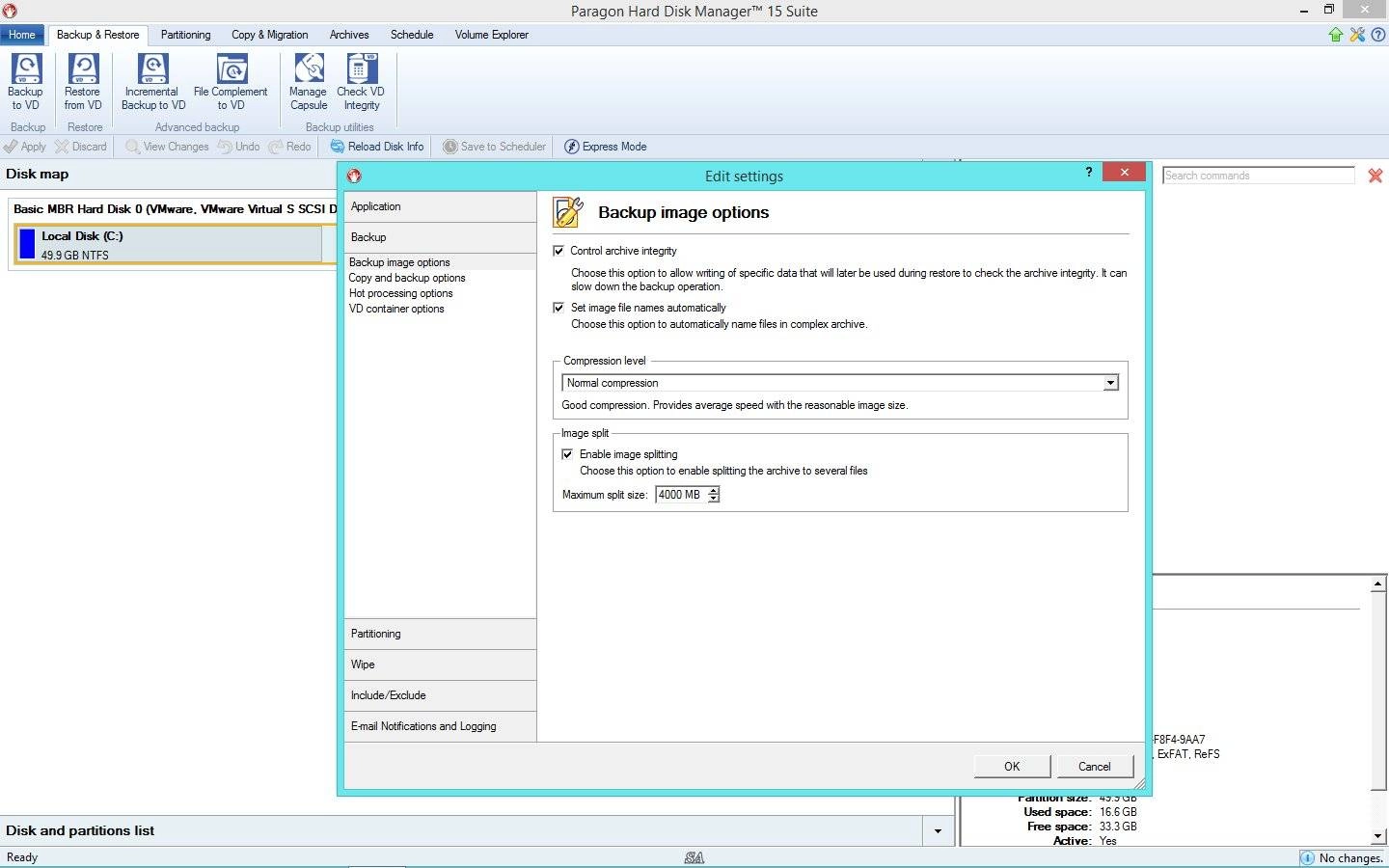Viewport: 1389px width, 868px height.
Task: Expand the Wipe settings section
Action: (x=440, y=665)
